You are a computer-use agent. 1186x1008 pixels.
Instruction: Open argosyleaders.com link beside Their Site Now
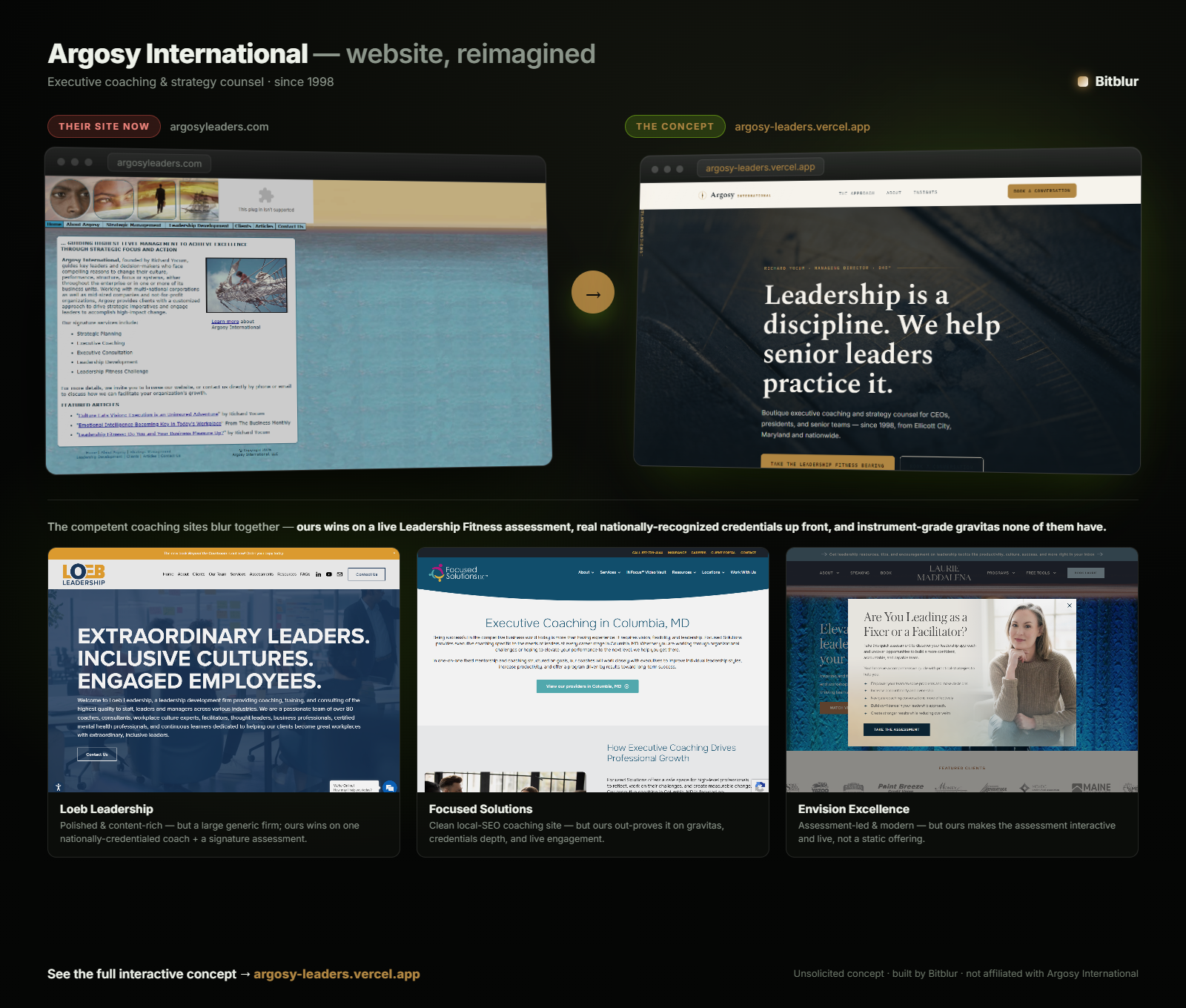point(219,127)
